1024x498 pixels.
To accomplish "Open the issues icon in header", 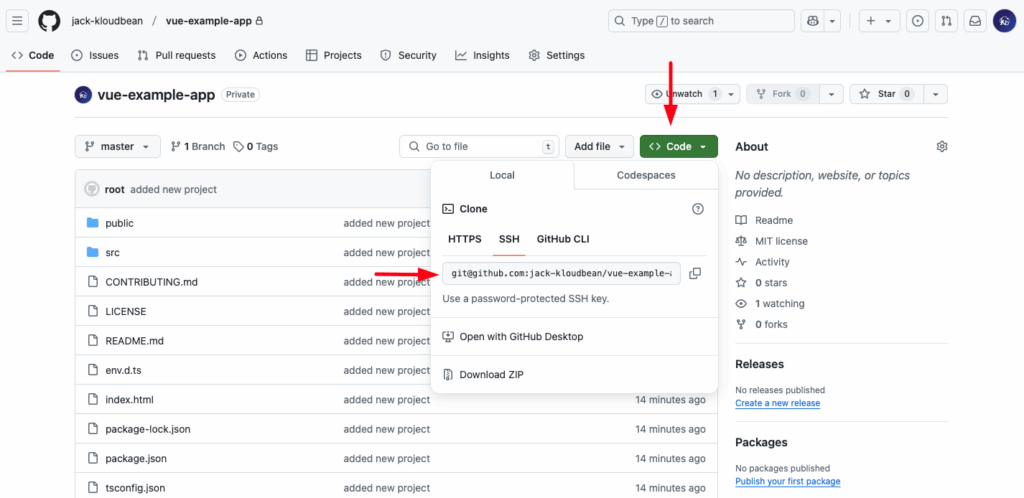I will coord(918,21).
